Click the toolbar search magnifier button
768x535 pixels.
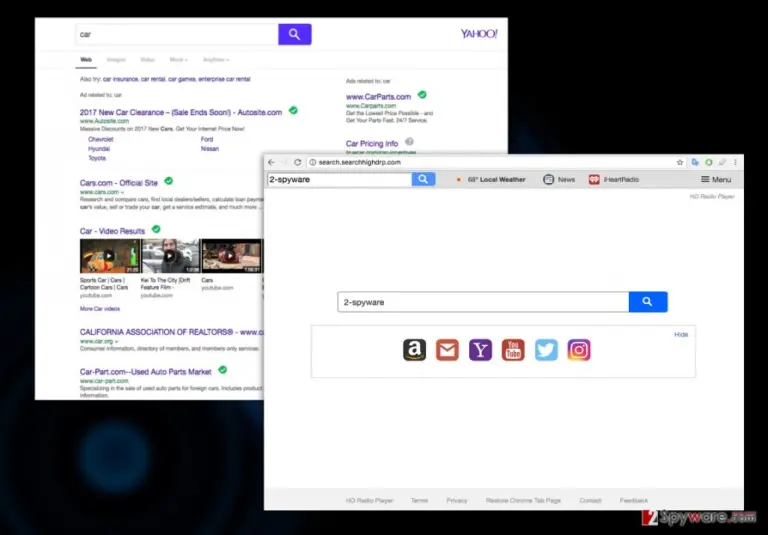coord(423,179)
